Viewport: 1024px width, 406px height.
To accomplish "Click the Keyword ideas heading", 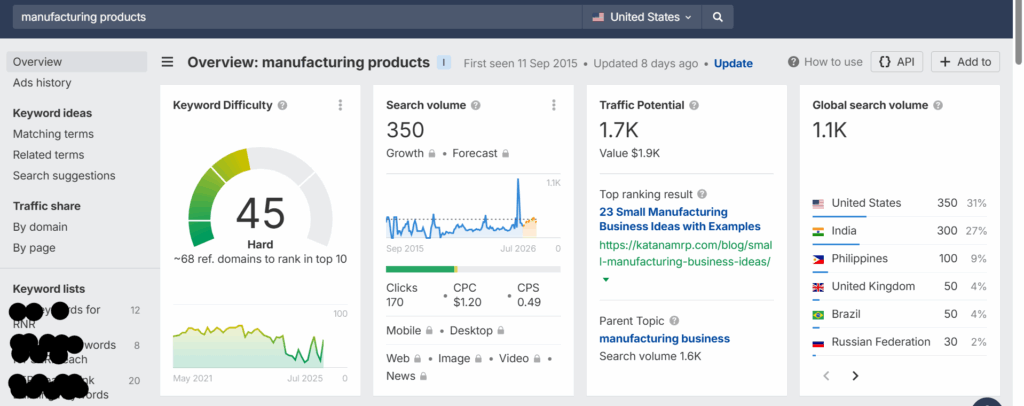I will click(52, 113).
